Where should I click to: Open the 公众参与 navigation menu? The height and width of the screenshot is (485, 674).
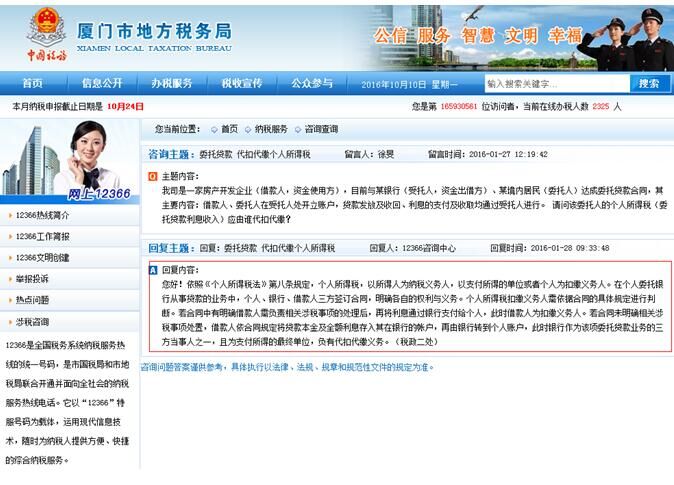pyautogui.click(x=312, y=83)
